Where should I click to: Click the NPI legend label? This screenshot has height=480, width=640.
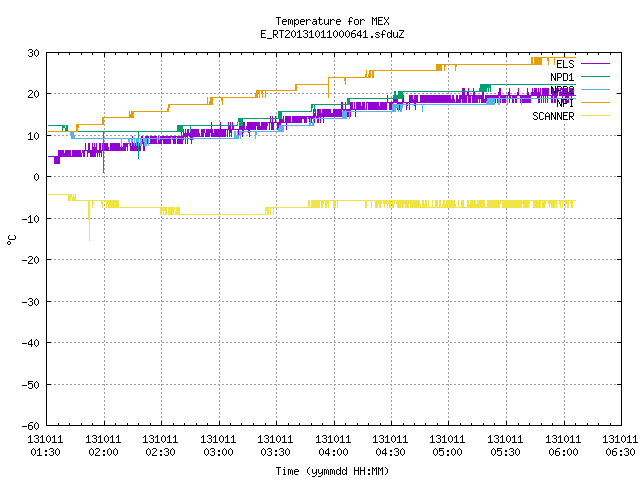pos(565,103)
